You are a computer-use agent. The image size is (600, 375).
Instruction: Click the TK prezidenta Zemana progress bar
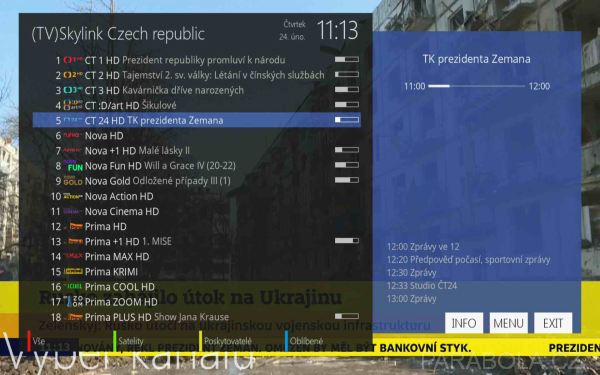click(x=476, y=86)
